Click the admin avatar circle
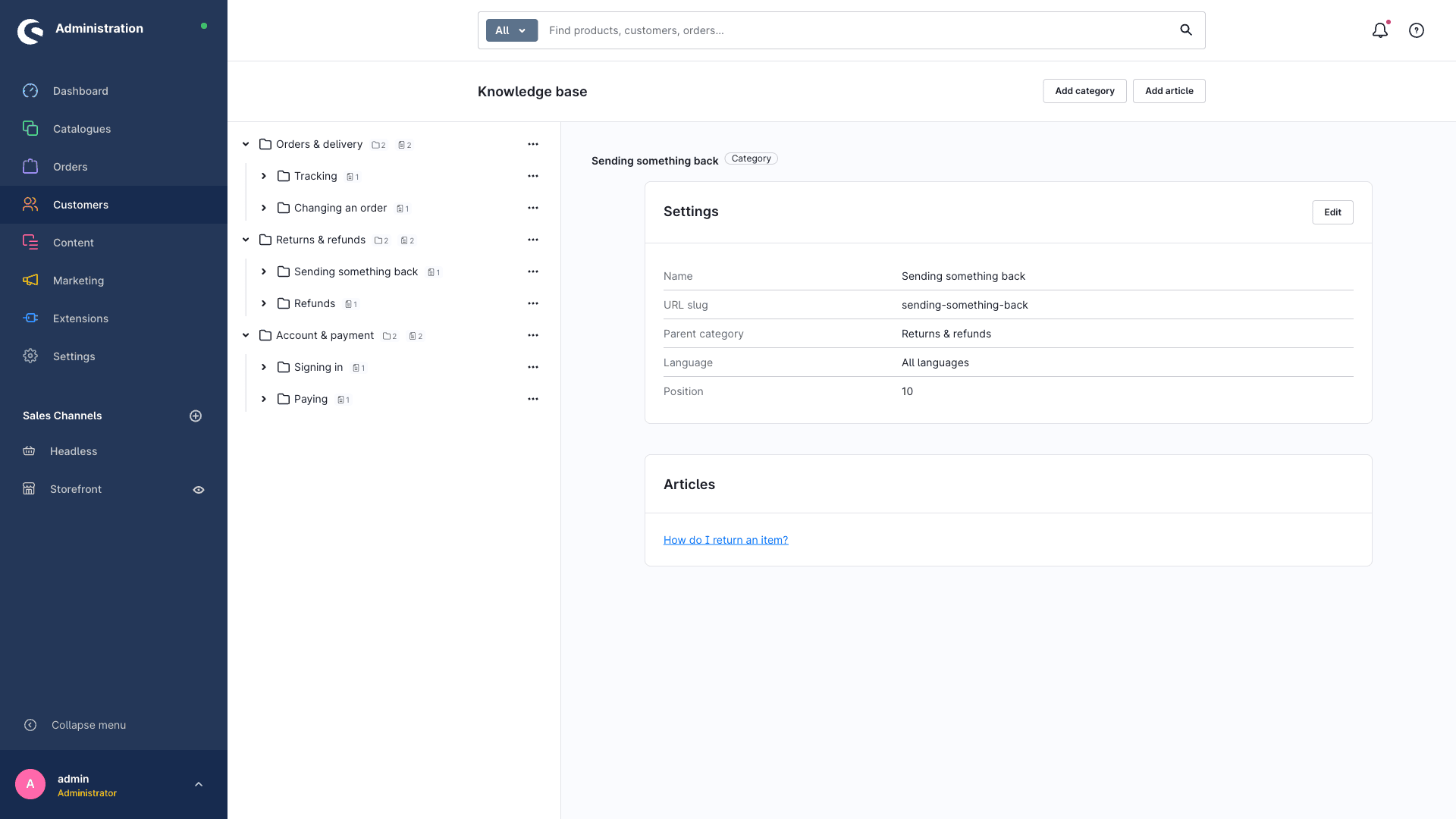Viewport: 1456px width, 819px height. point(30,784)
